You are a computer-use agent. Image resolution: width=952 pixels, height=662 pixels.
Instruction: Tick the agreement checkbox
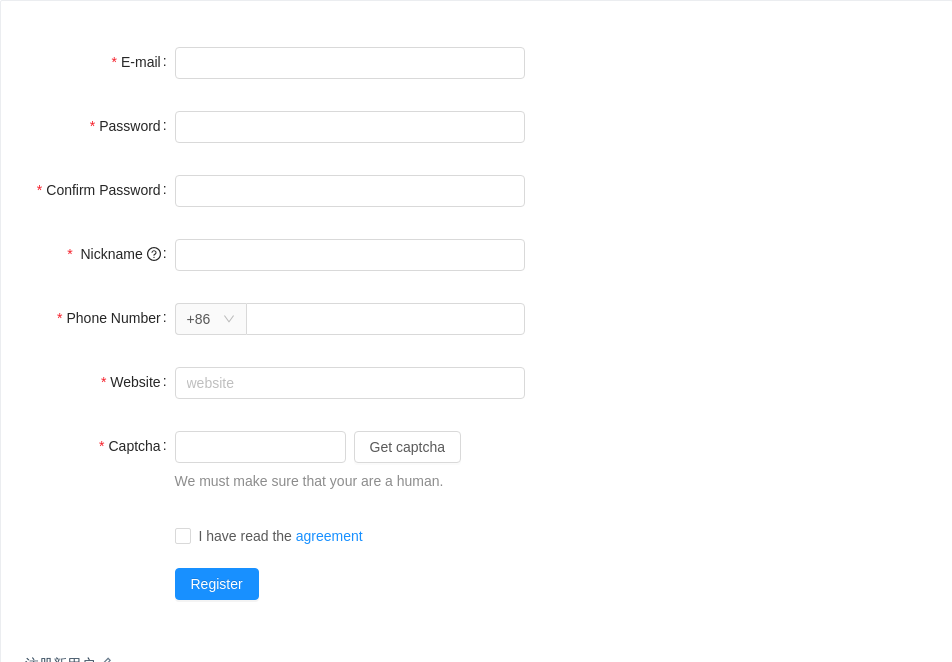click(183, 536)
